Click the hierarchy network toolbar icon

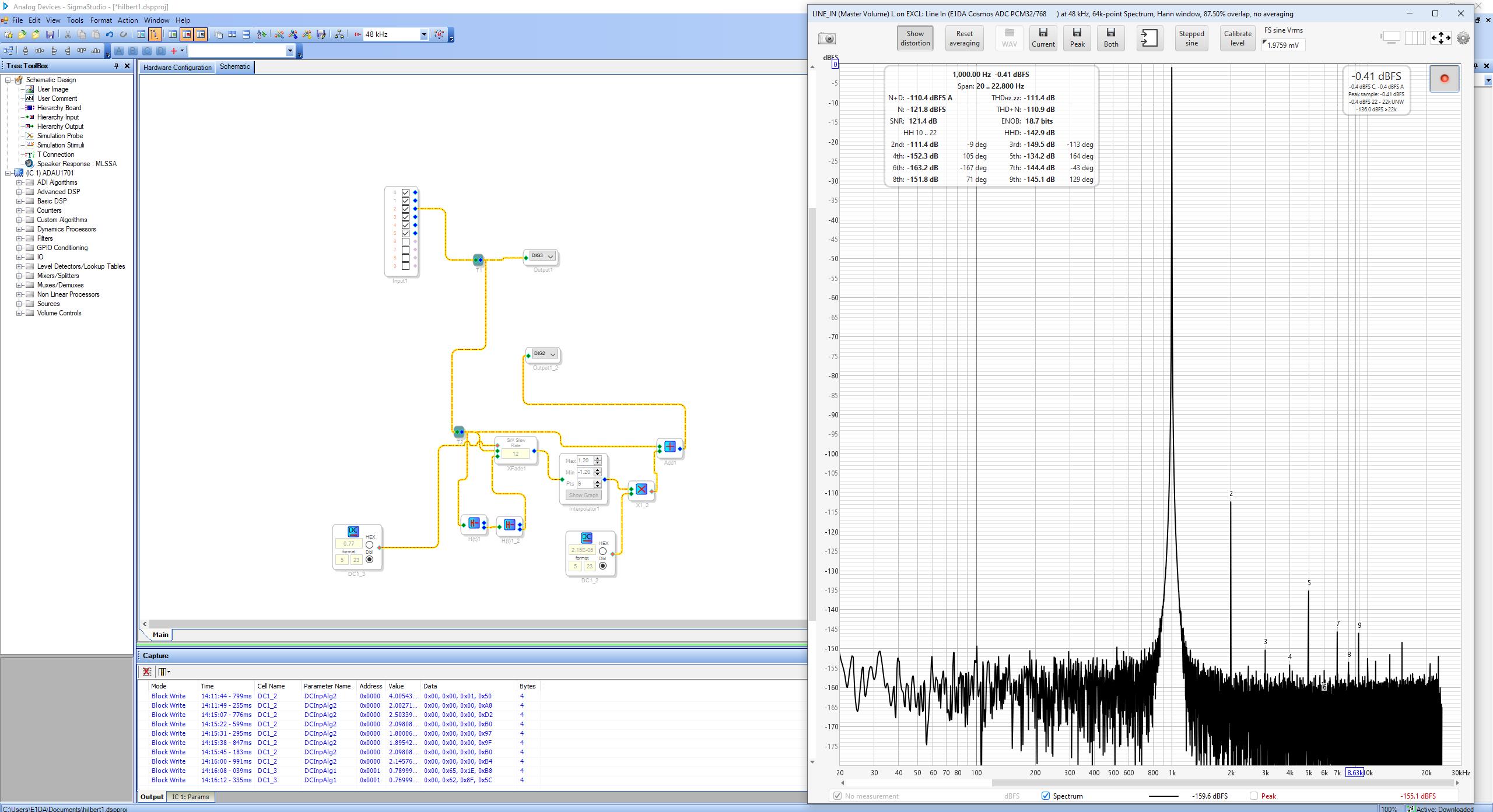click(339, 35)
